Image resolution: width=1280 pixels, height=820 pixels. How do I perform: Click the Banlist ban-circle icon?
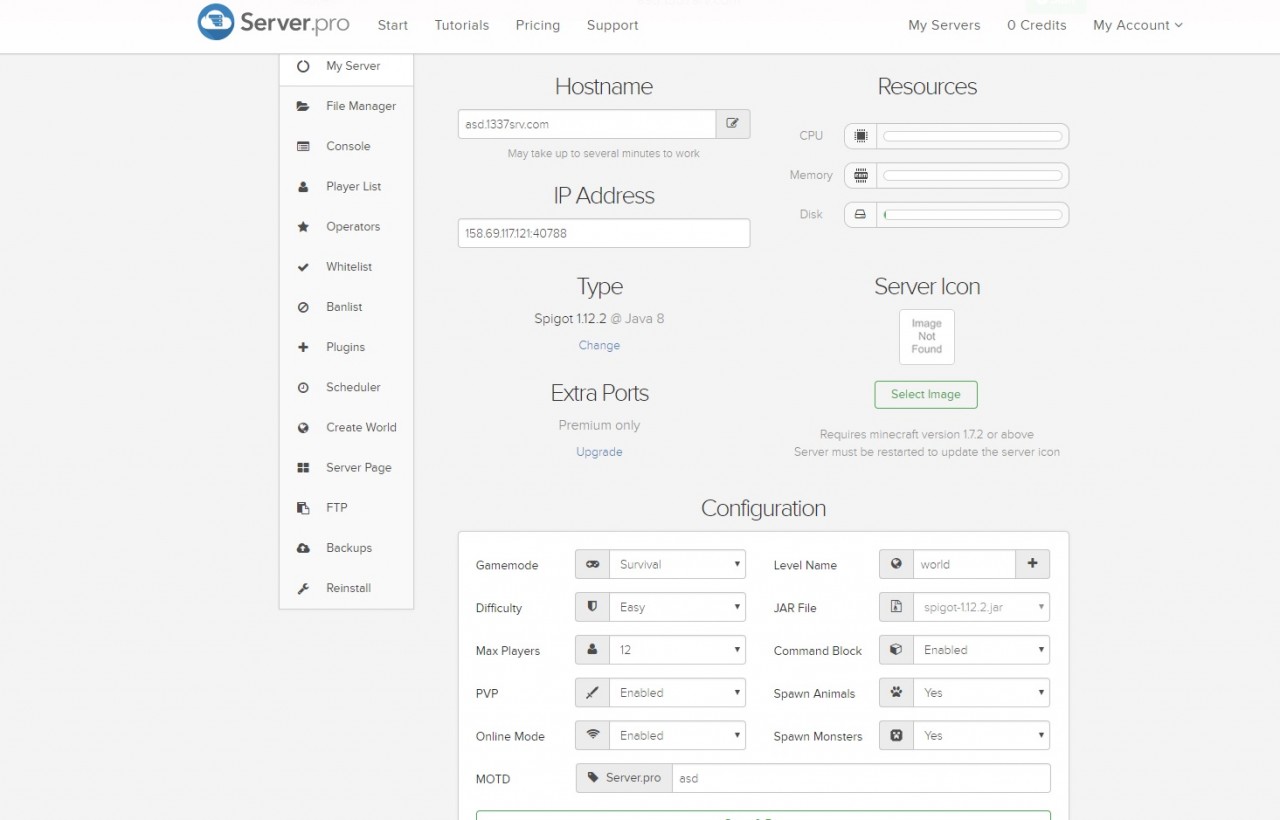[x=303, y=307]
